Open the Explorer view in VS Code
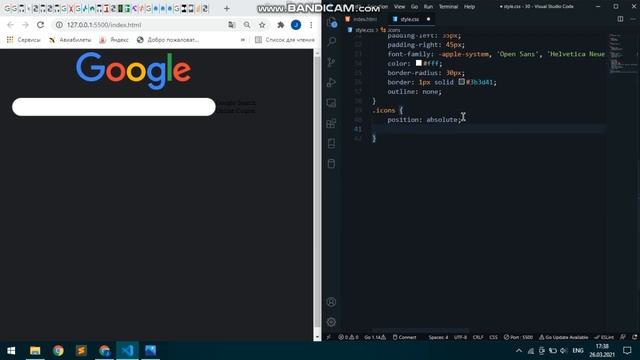This screenshot has height=360, width=640. (331, 22)
